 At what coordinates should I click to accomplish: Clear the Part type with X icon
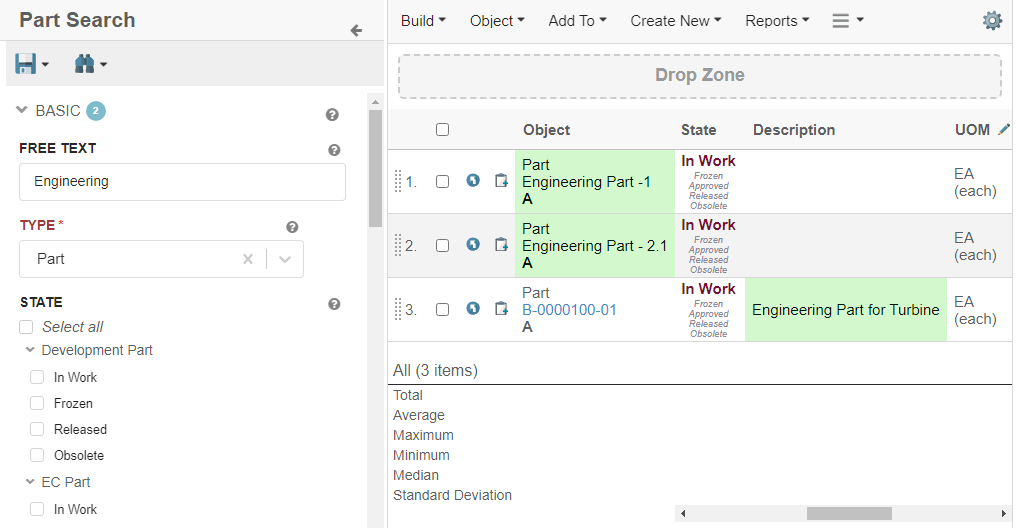pos(248,259)
